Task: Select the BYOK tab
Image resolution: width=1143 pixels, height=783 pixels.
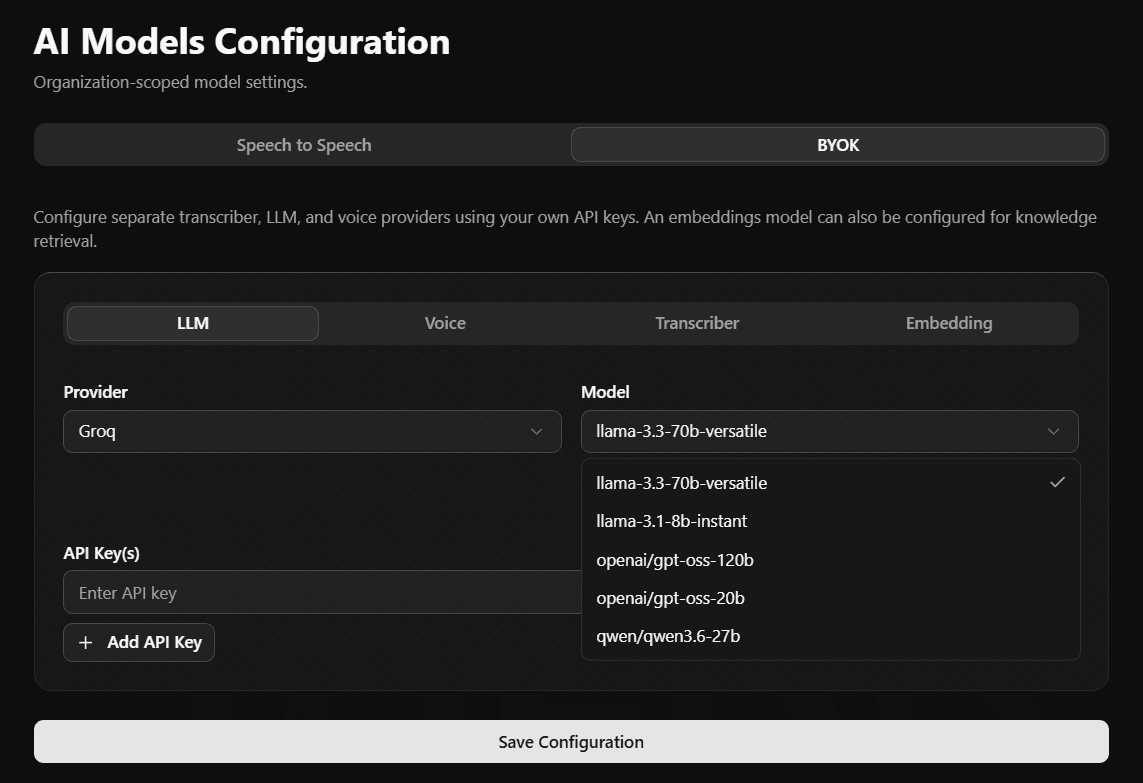Action: point(838,145)
